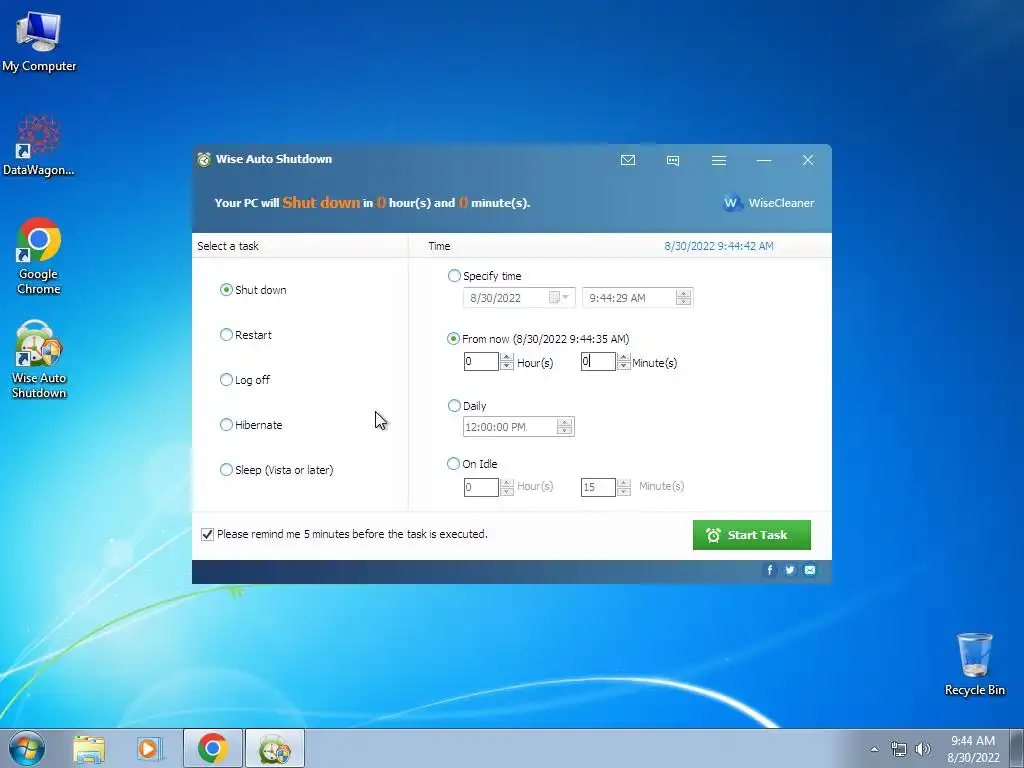The height and width of the screenshot is (768, 1024).
Task: Click the On Idle minutes field showing 15
Action: [598, 487]
